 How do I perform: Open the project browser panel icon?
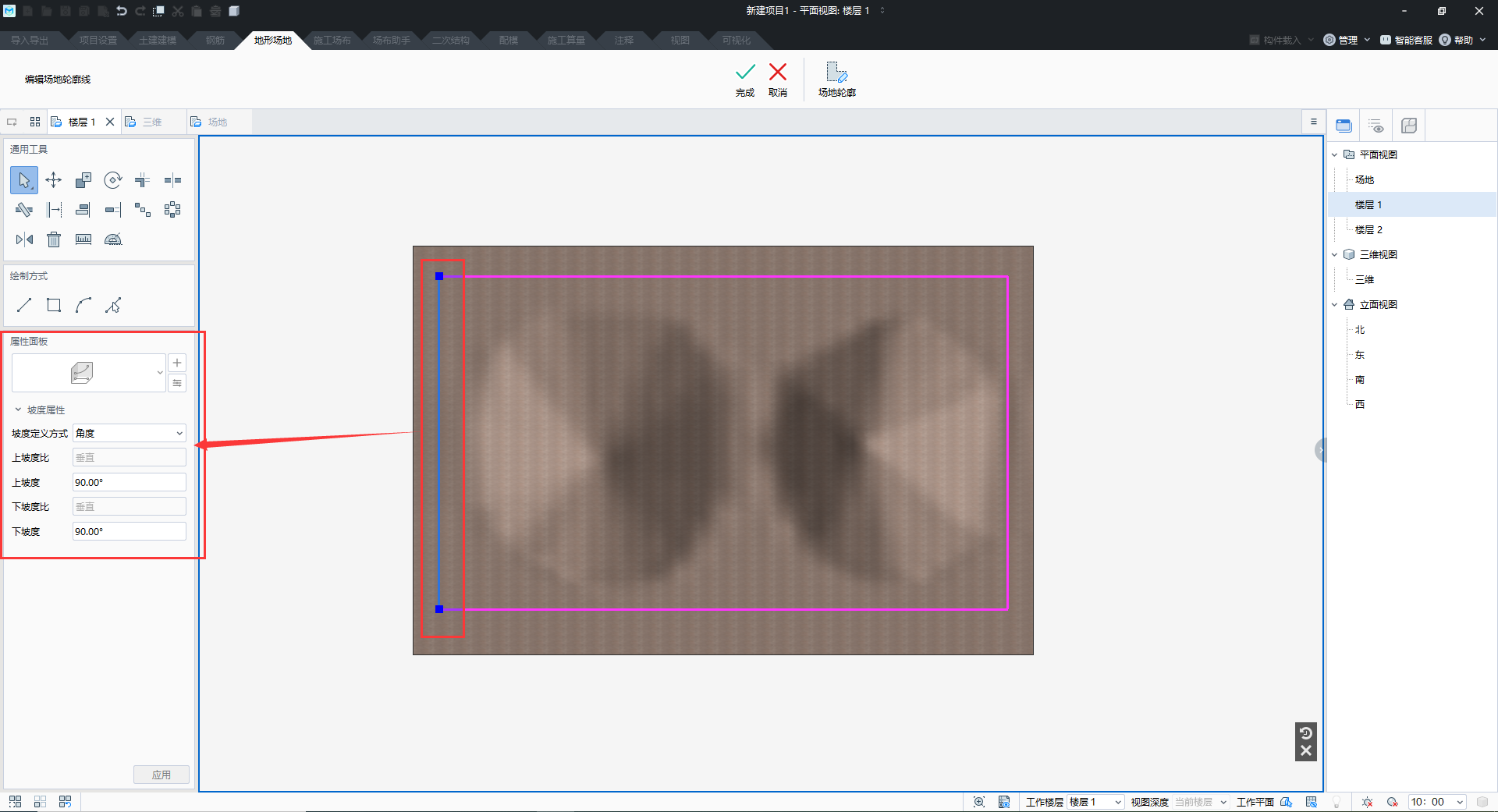(1344, 126)
